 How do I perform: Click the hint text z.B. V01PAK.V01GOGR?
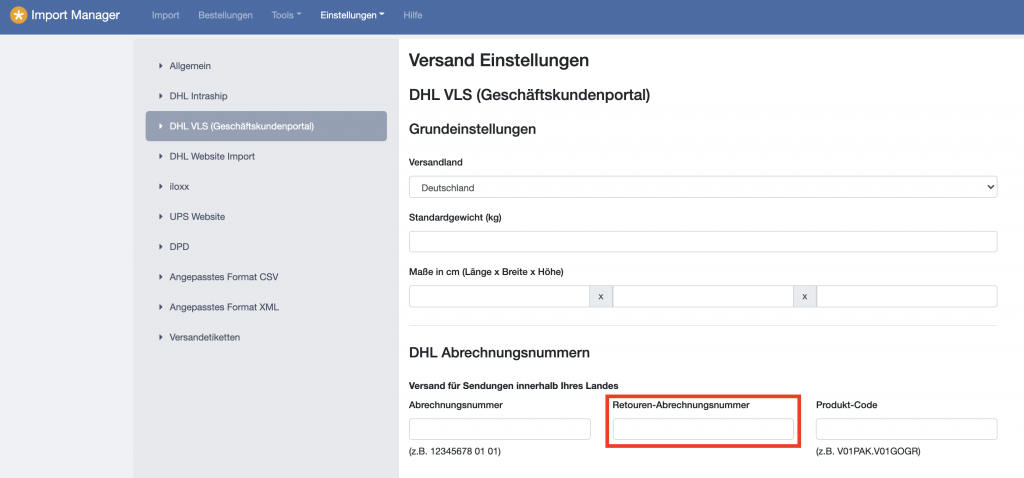pyautogui.click(x=869, y=451)
